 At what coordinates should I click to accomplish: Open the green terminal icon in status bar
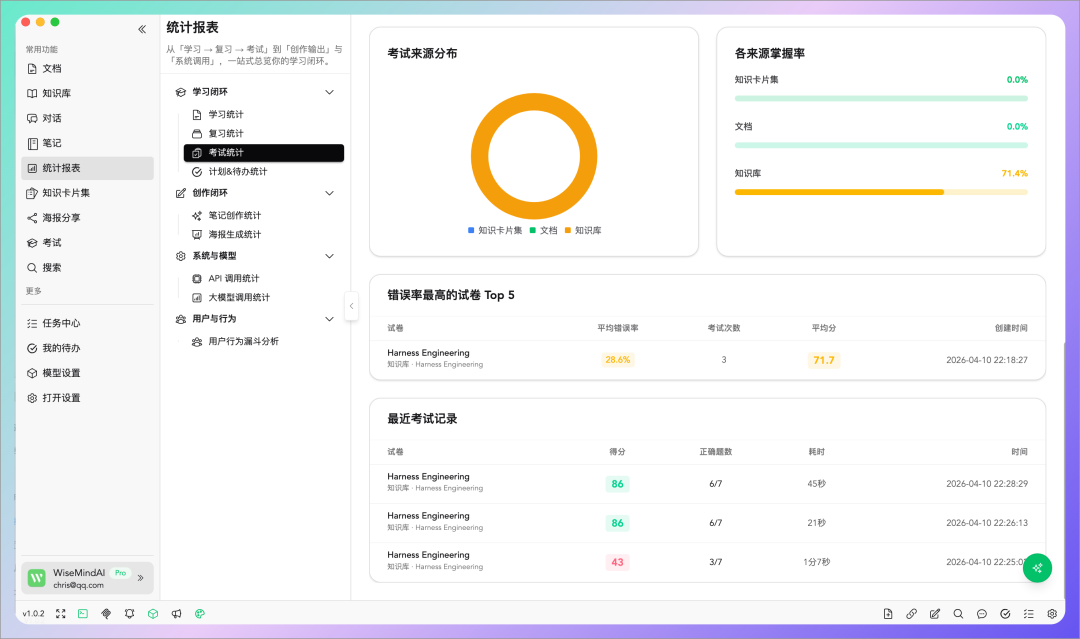click(x=83, y=614)
